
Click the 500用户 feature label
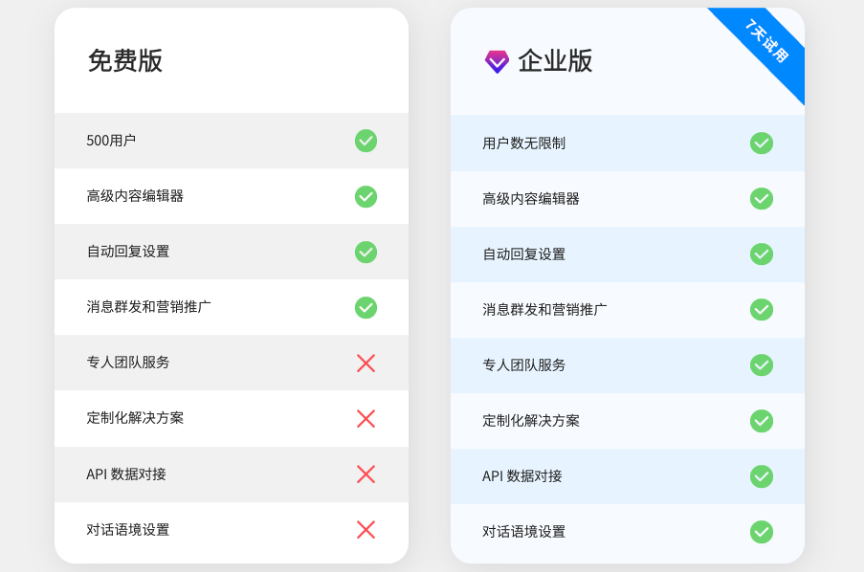tap(111, 141)
